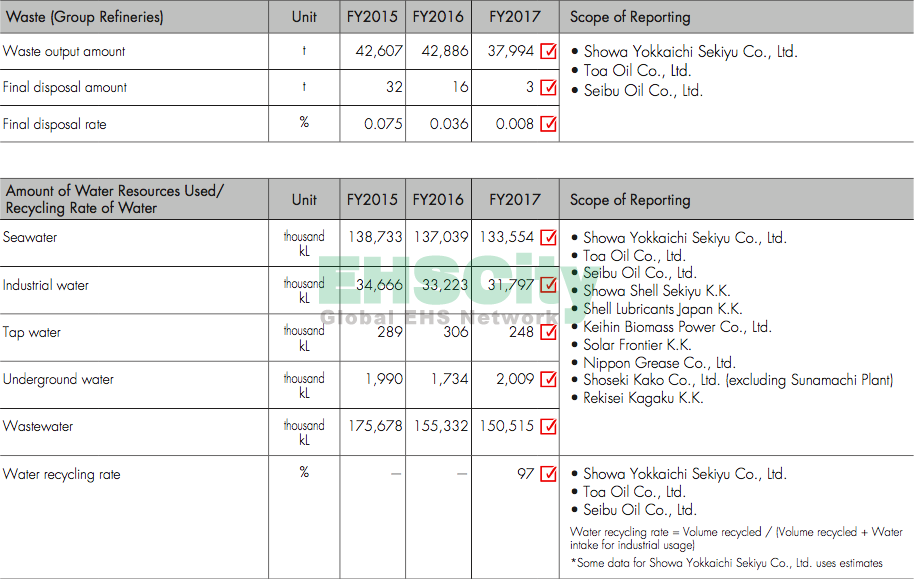The height and width of the screenshot is (579, 915).
Task: Select the industrial water value "34,666"
Action: pos(379,285)
